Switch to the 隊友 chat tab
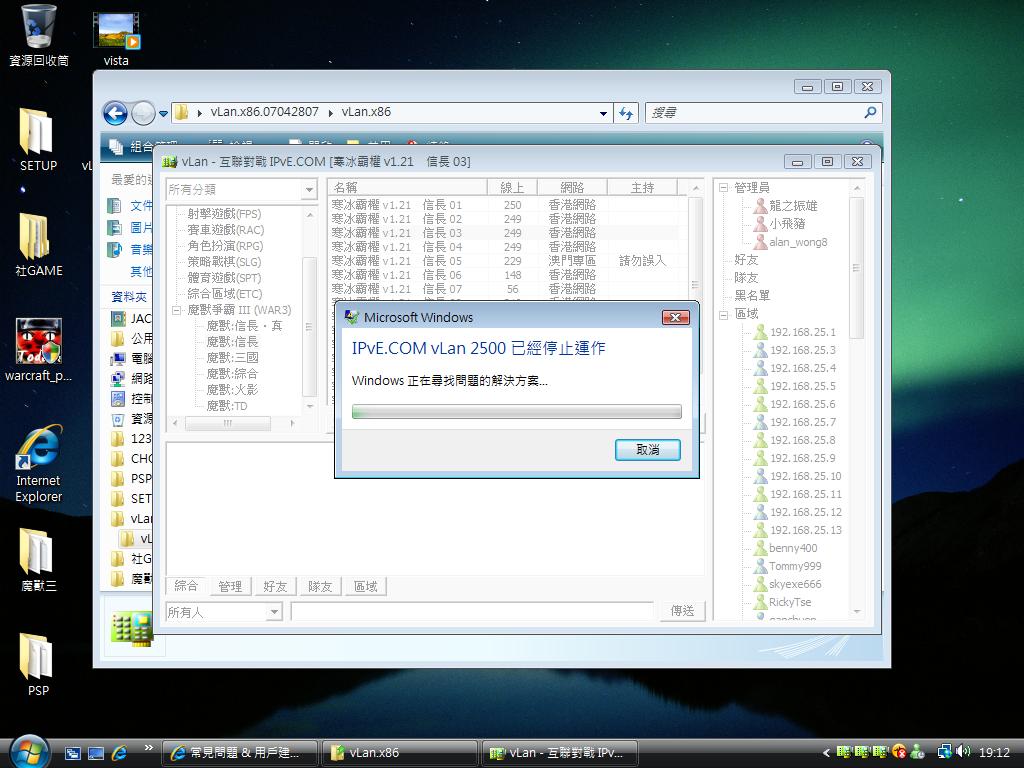This screenshot has height=768, width=1024. click(320, 586)
